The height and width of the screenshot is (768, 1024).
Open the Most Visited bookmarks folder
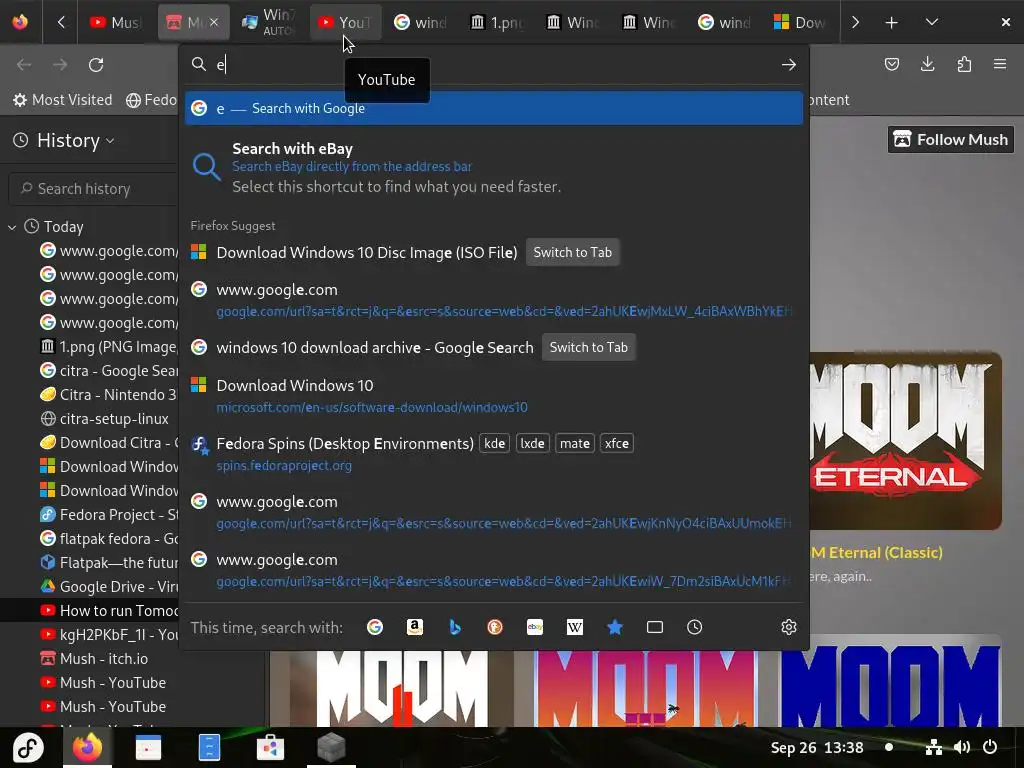pyautogui.click(x=63, y=100)
